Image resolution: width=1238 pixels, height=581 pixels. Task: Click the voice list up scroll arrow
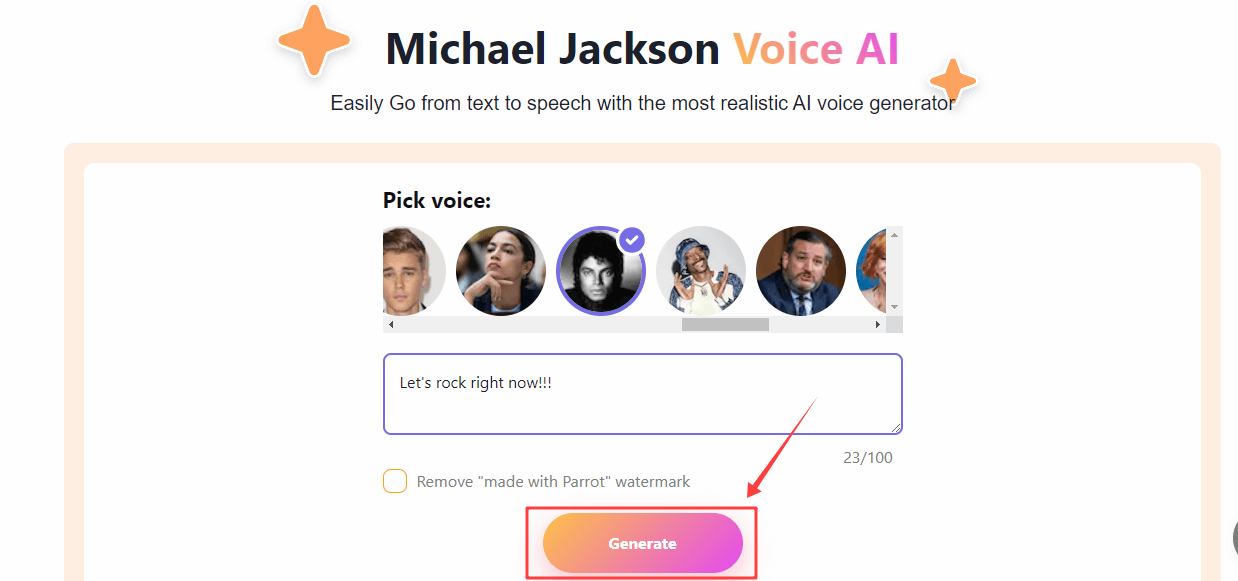[894, 235]
